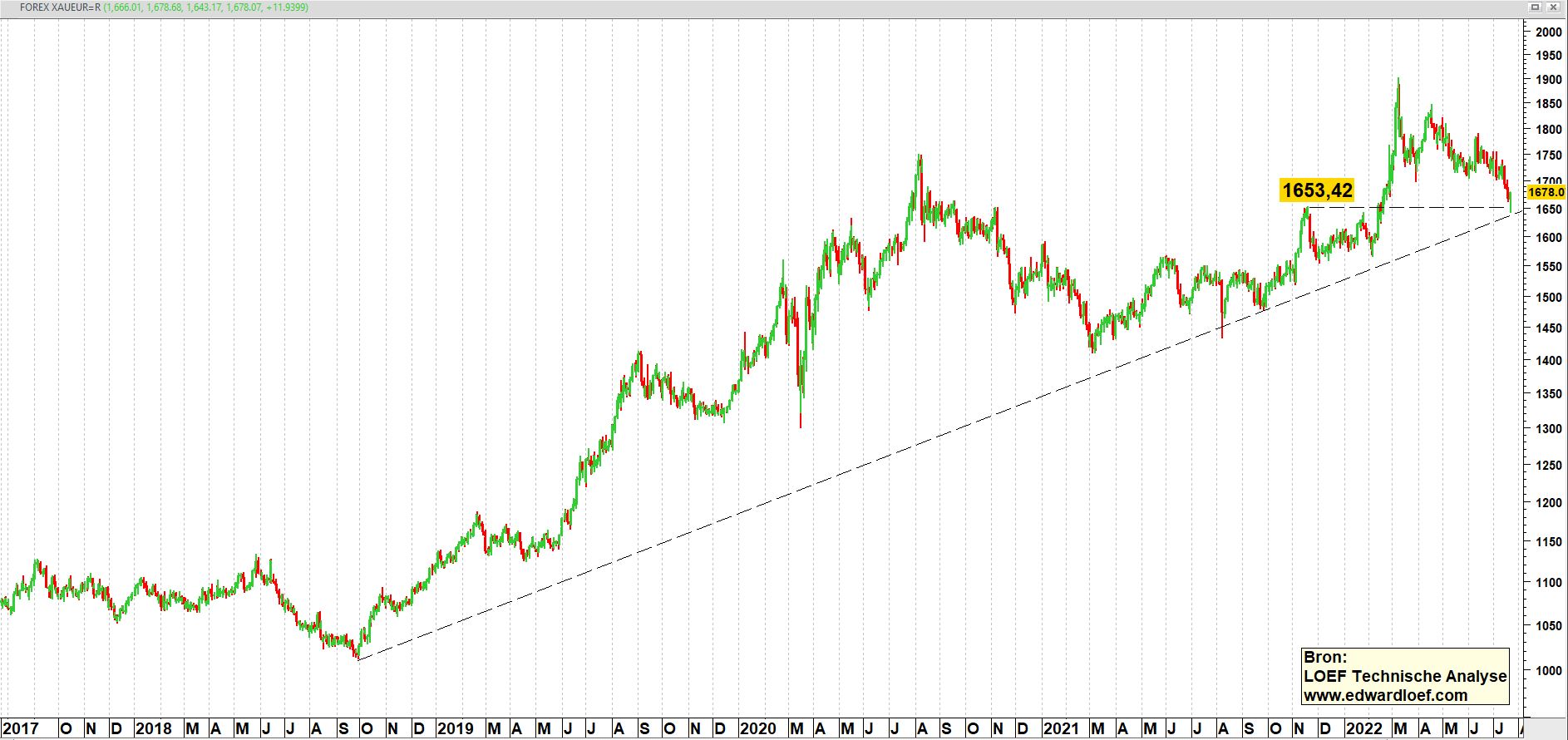Click the Bron: label in source box
The width and height of the screenshot is (1568, 740).
(1325, 657)
